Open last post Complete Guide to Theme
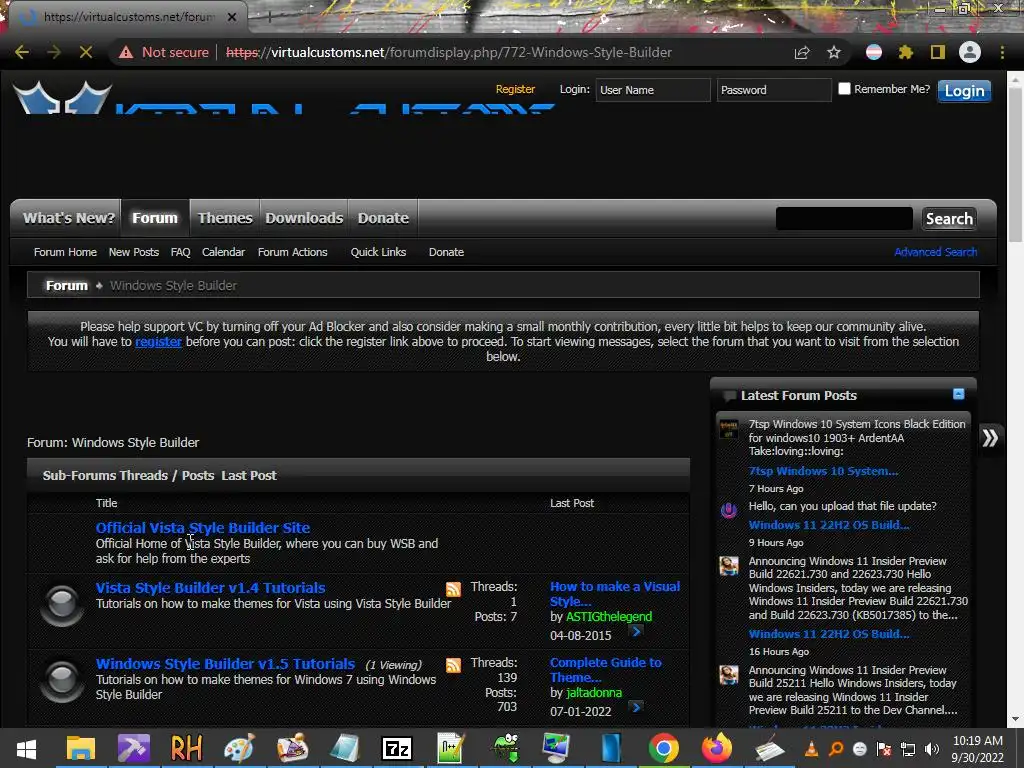The height and width of the screenshot is (768, 1024). [x=605, y=669]
